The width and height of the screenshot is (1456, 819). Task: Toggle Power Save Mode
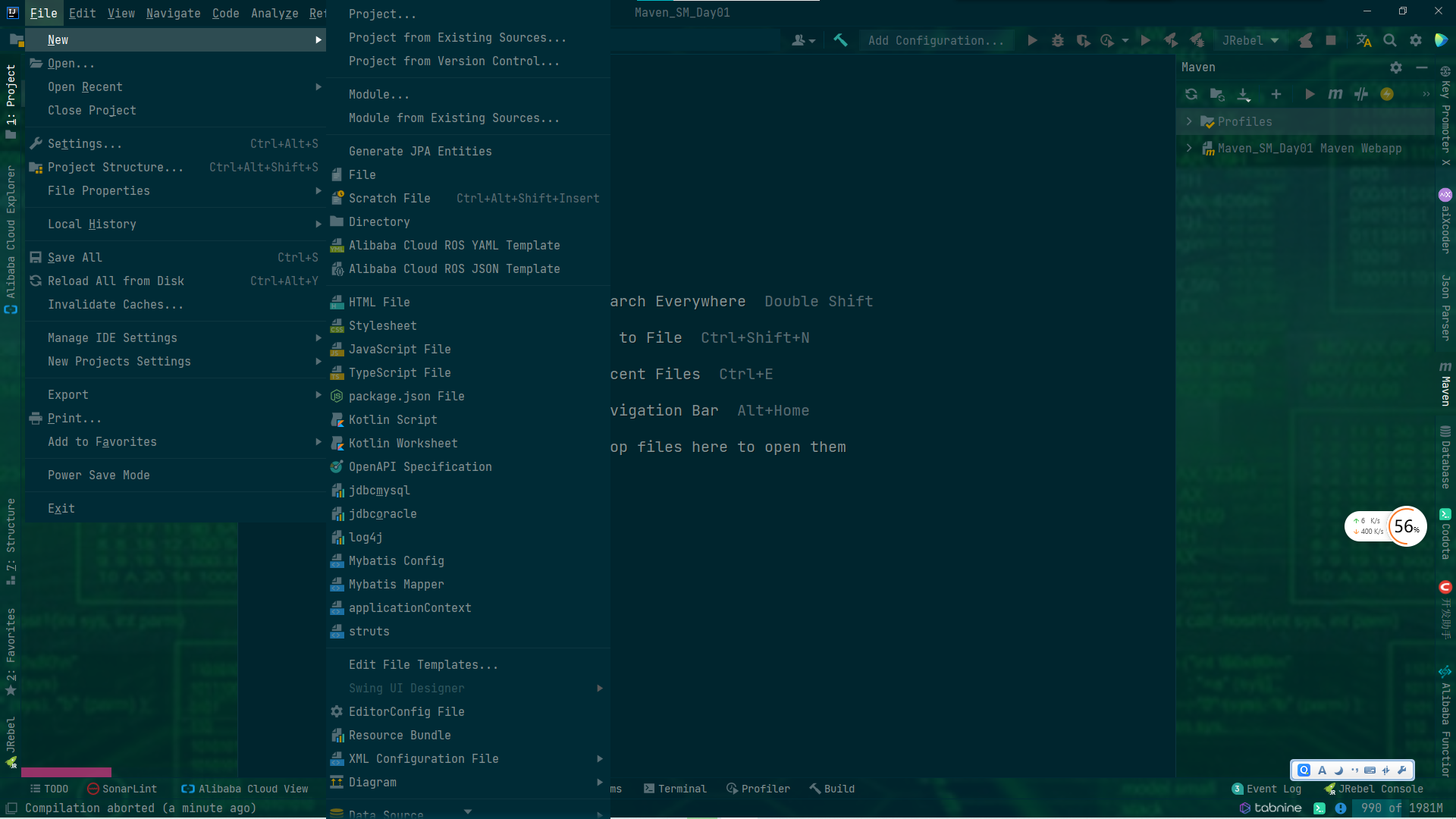[99, 475]
